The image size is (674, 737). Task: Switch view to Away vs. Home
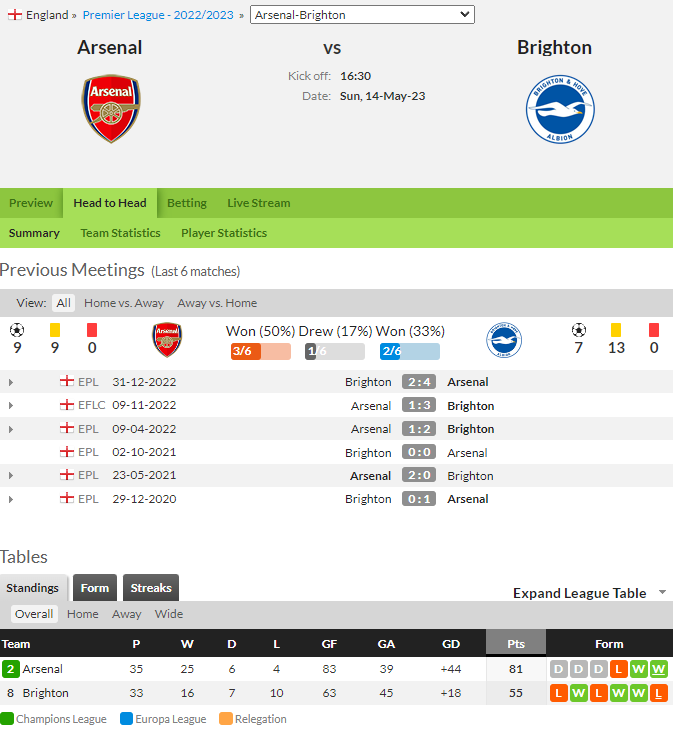[217, 303]
